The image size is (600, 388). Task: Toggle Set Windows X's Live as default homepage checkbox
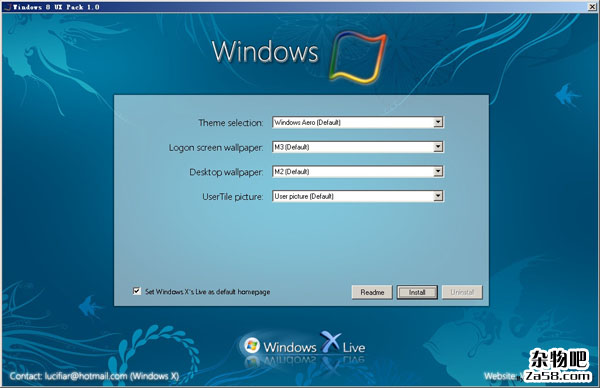click(137, 291)
